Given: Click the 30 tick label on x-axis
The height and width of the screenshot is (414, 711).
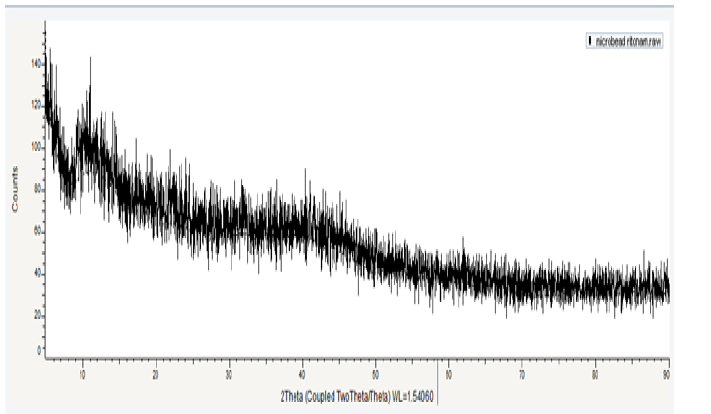Looking at the screenshot, I should click(229, 376).
